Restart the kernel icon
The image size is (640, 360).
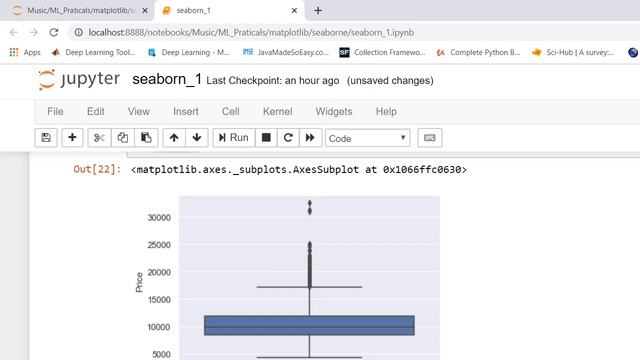tap(288, 138)
